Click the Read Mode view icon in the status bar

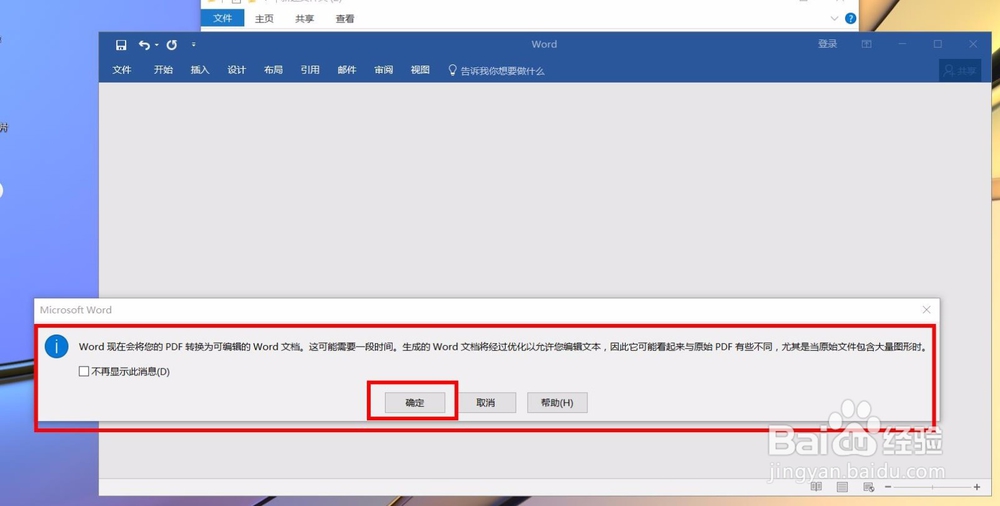pos(816,487)
